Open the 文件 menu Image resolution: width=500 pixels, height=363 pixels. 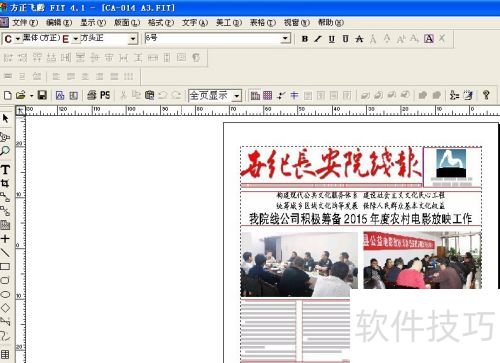(x=25, y=23)
